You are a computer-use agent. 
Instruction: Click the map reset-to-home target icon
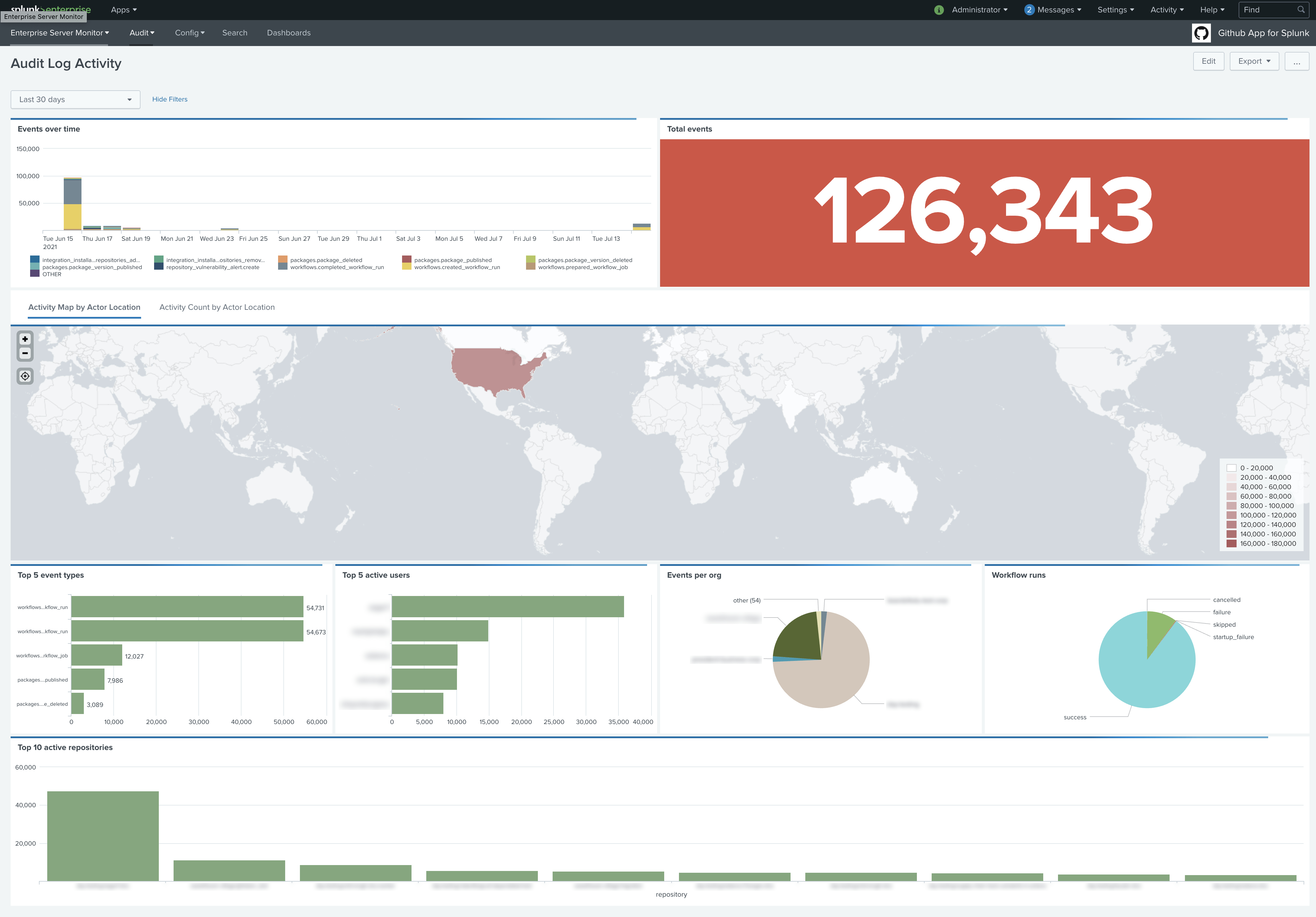coord(25,376)
